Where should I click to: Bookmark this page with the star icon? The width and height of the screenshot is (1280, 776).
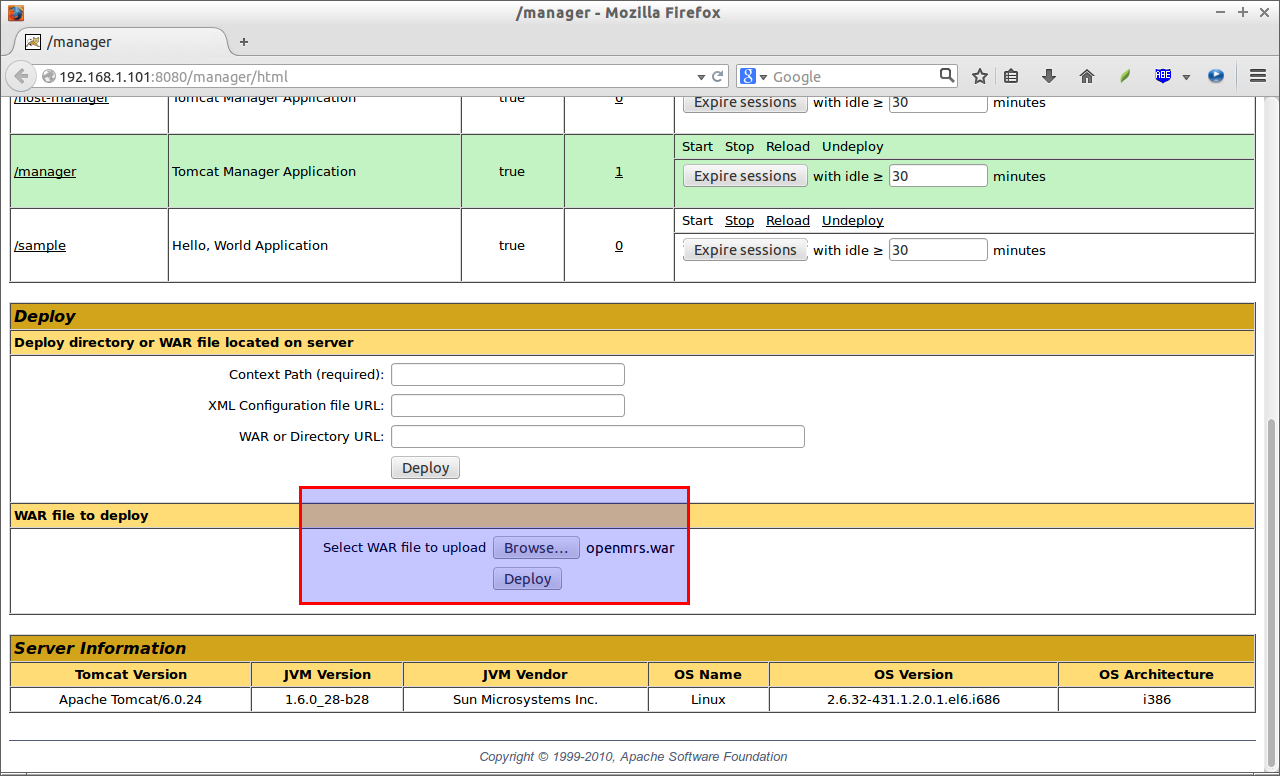coord(980,76)
